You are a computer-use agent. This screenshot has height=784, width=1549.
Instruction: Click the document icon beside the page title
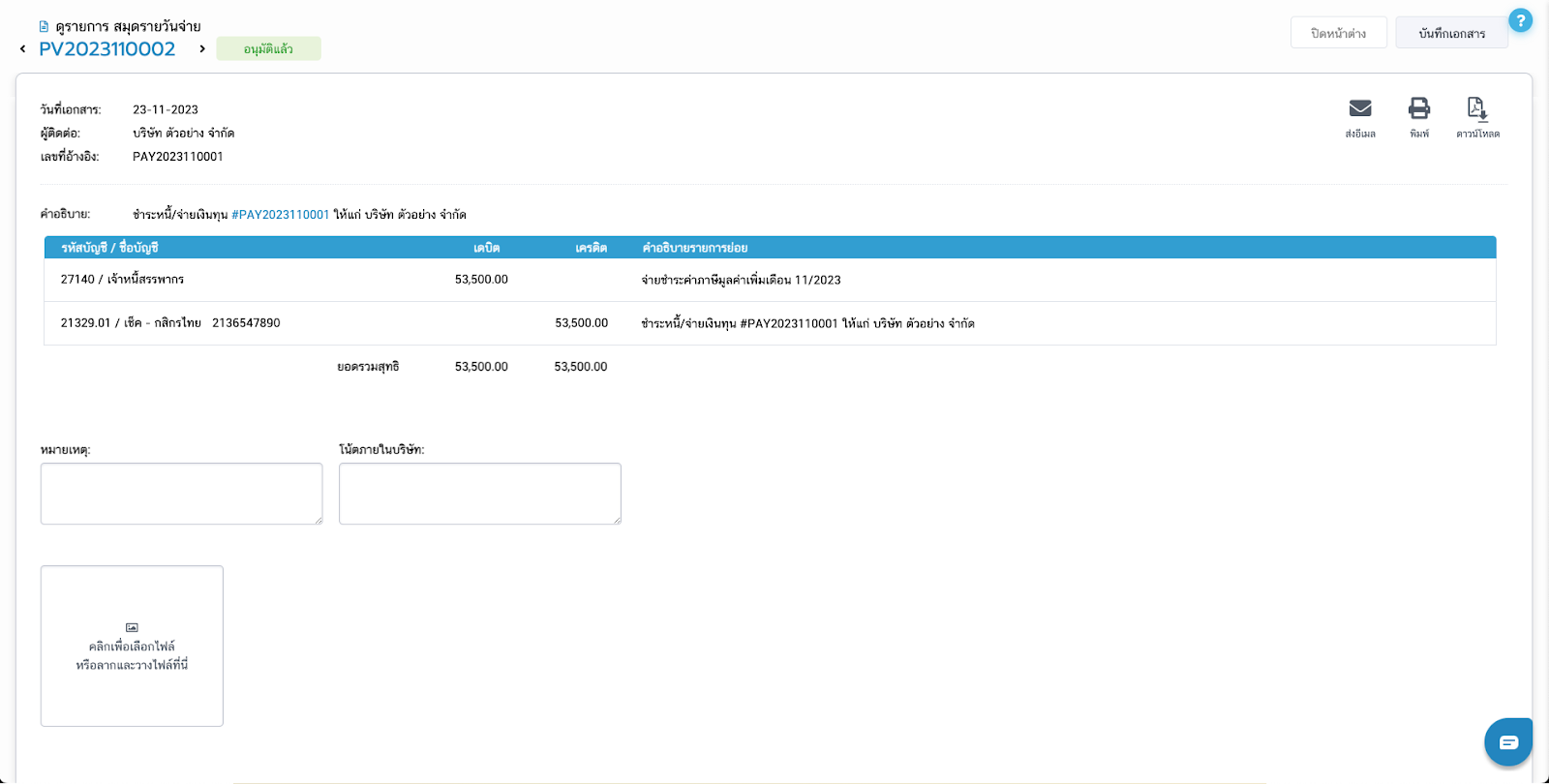point(44,27)
